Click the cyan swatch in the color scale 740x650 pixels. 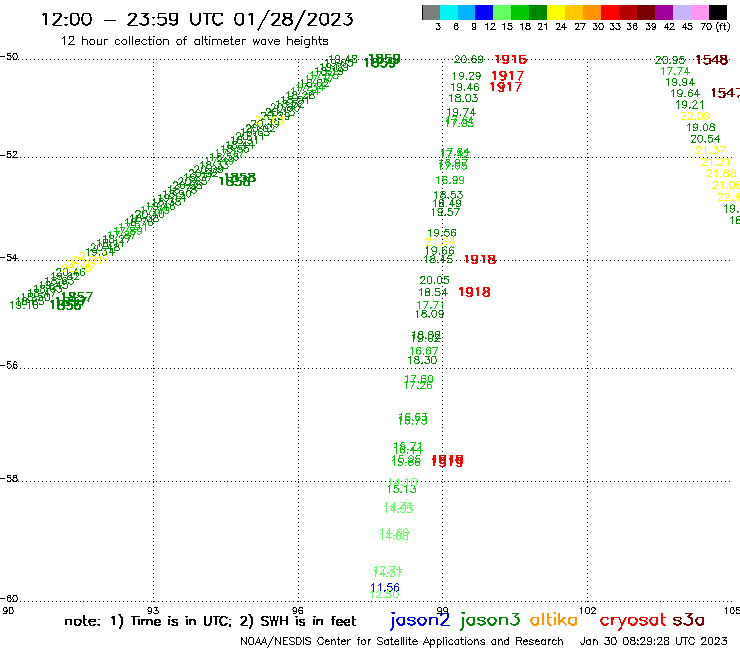(x=449, y=12)
